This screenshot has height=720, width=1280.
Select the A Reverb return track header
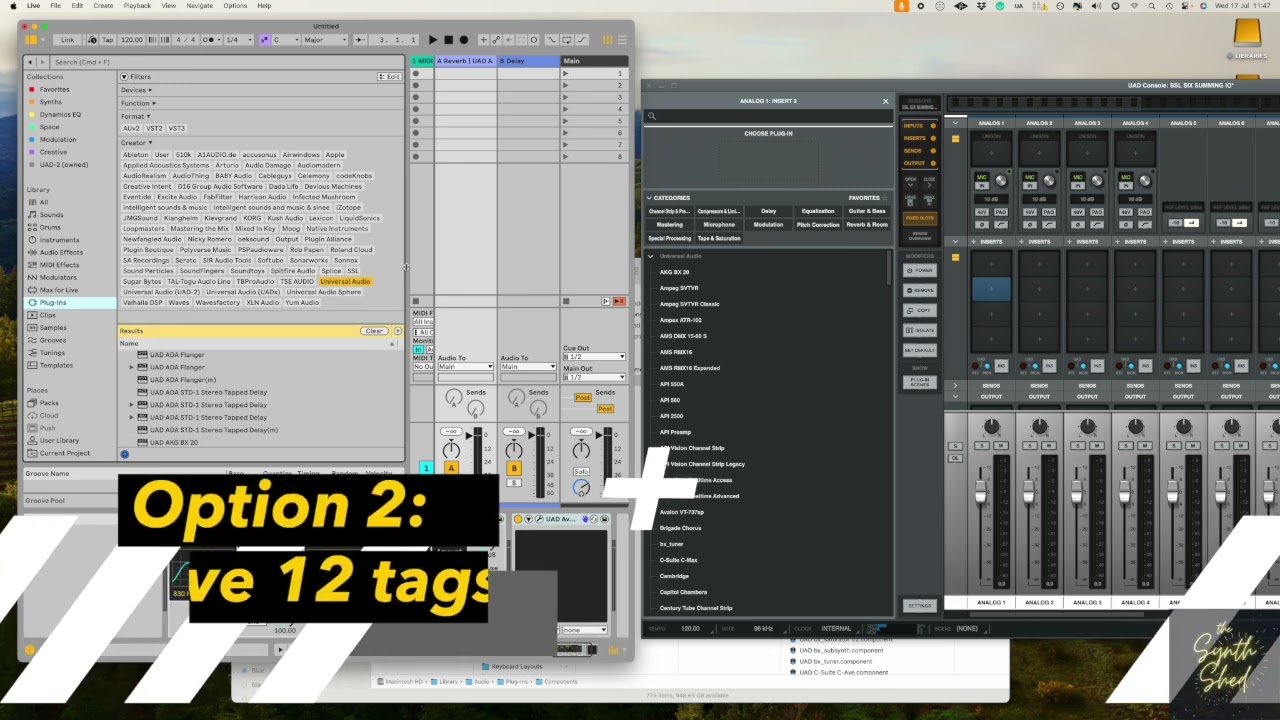[465, 61]
